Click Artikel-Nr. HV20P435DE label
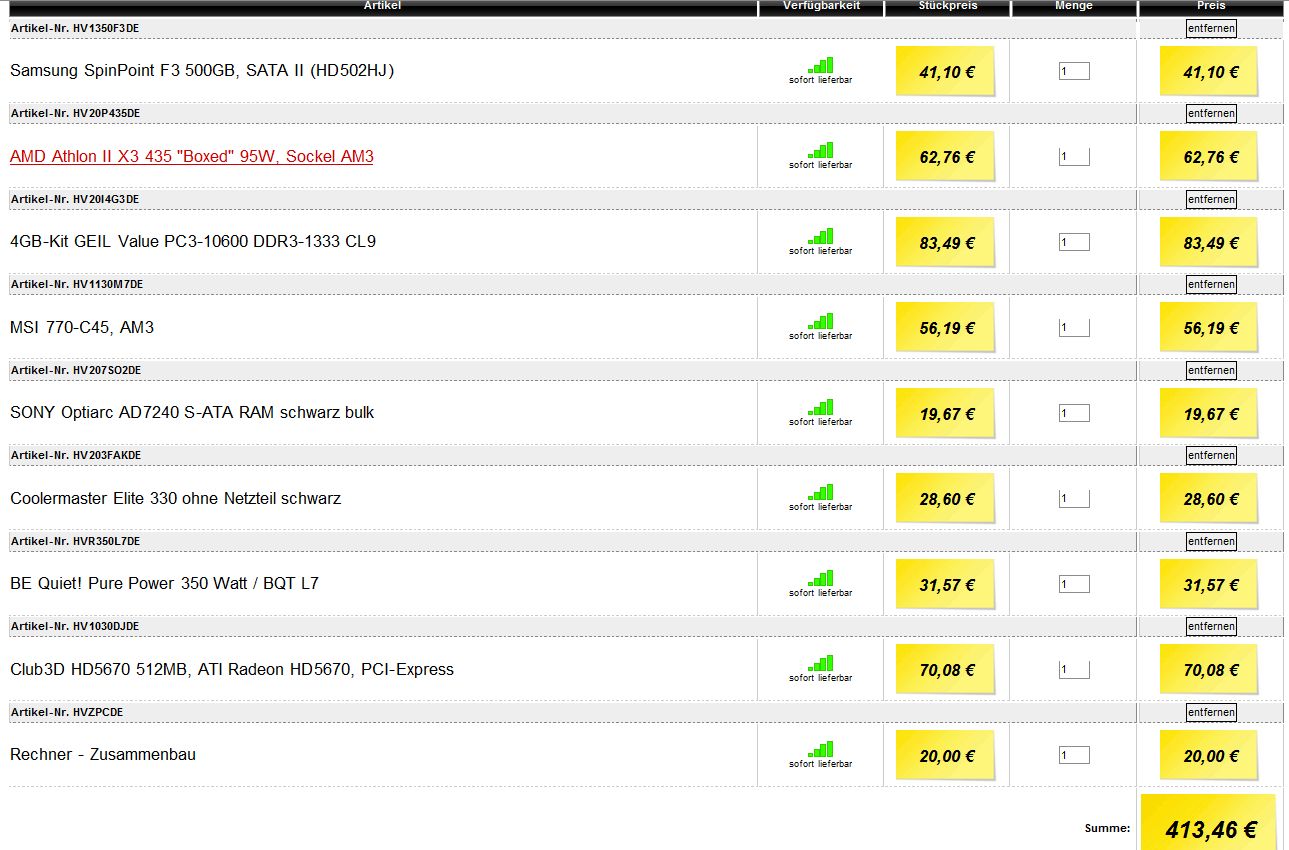 tap(75, 113)
